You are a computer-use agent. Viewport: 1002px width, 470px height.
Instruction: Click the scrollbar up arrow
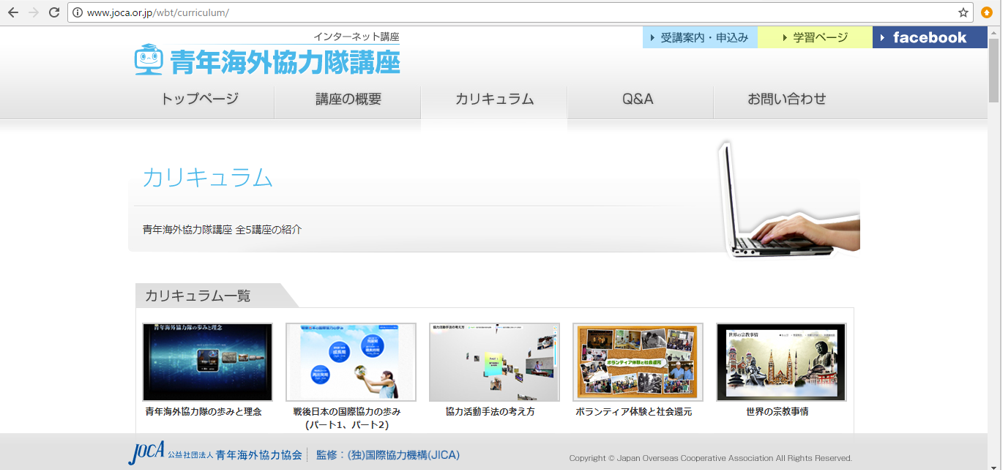tap(994, 31)
